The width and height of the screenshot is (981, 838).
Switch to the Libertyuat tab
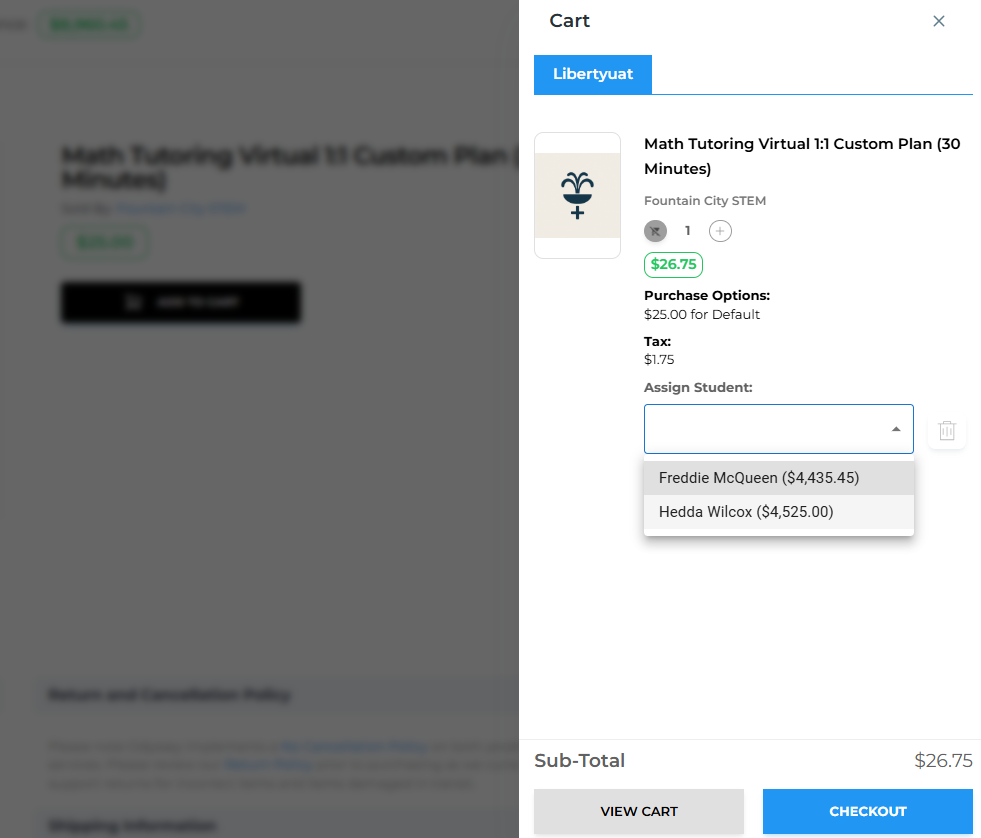(593, 75)
